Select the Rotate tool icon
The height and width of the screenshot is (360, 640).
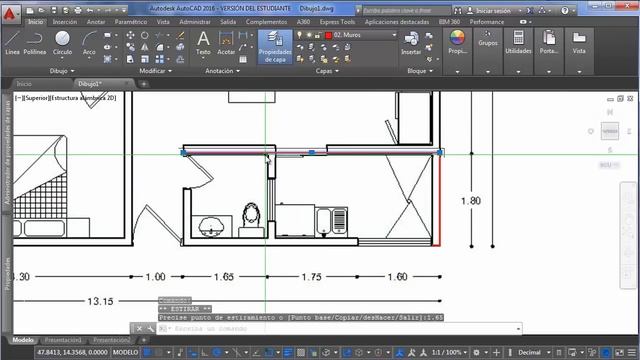[x=144, y=36]
